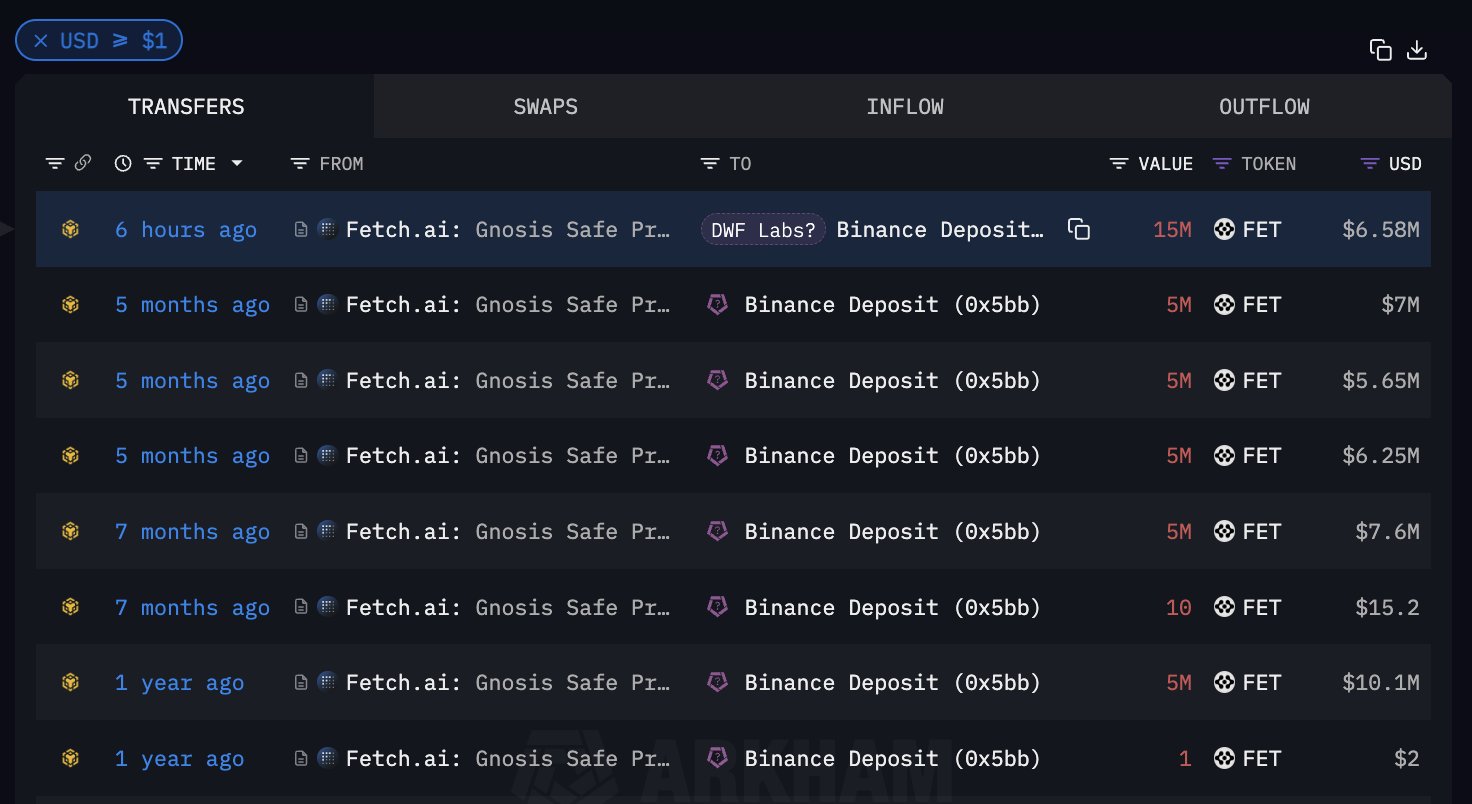Open the INFLOW tab
The width and height of the screenshot is (1472, 804).
coord(904,106)
